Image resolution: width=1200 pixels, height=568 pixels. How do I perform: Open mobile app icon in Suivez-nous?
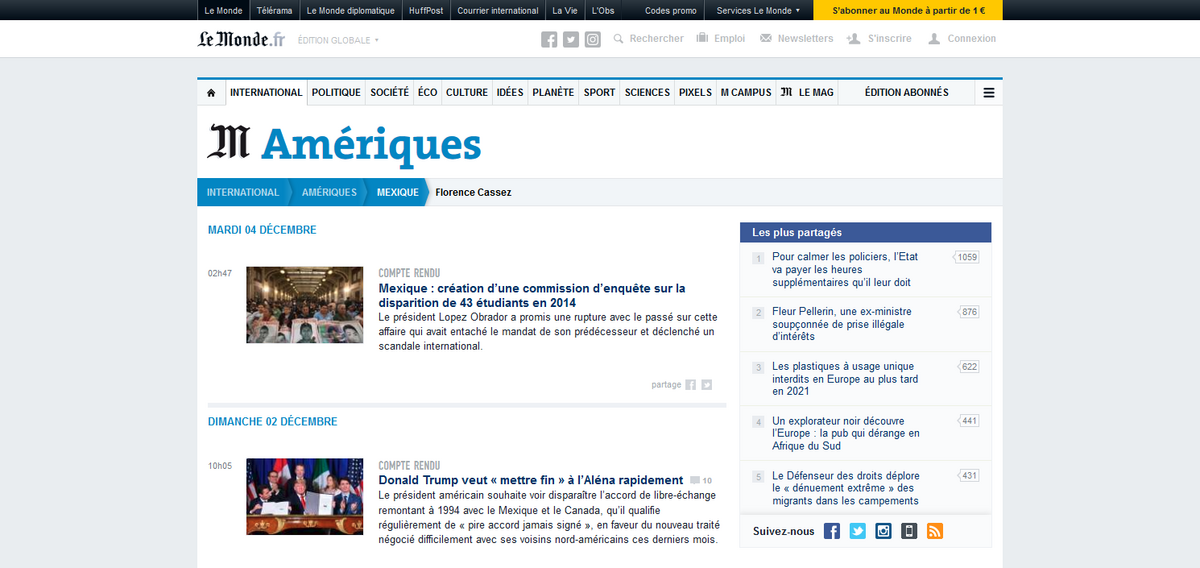909,531
